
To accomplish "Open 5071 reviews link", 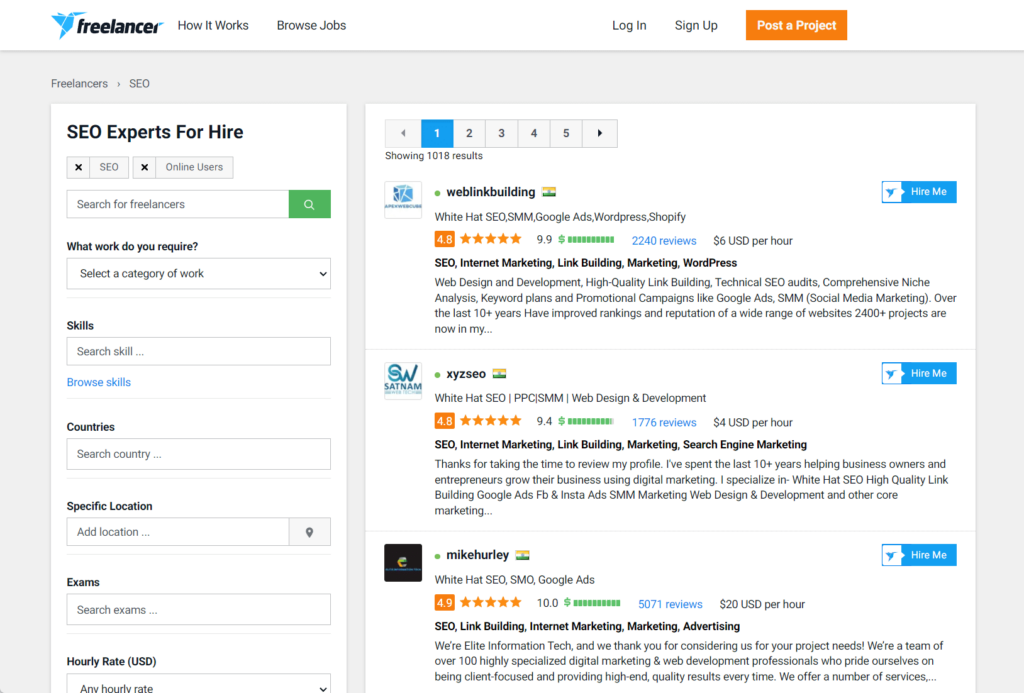I will click(670, 604).
